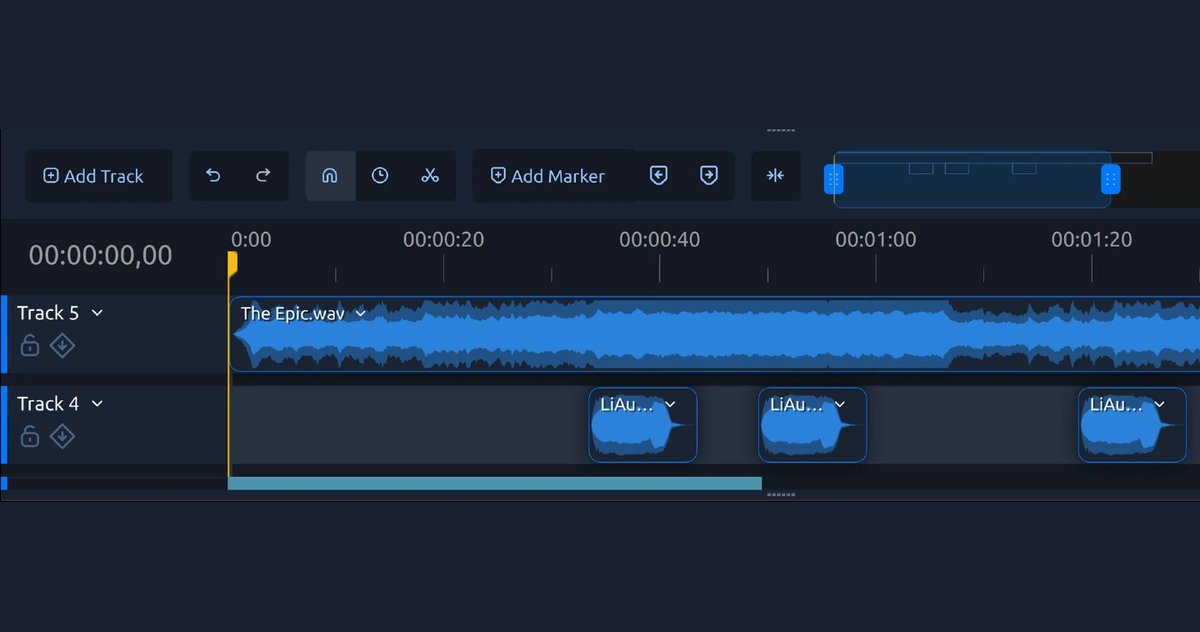The width and height of the screenshot is (1200, 632).
Task: Click the top panel resize grip
Action: (x=781, y=130)
